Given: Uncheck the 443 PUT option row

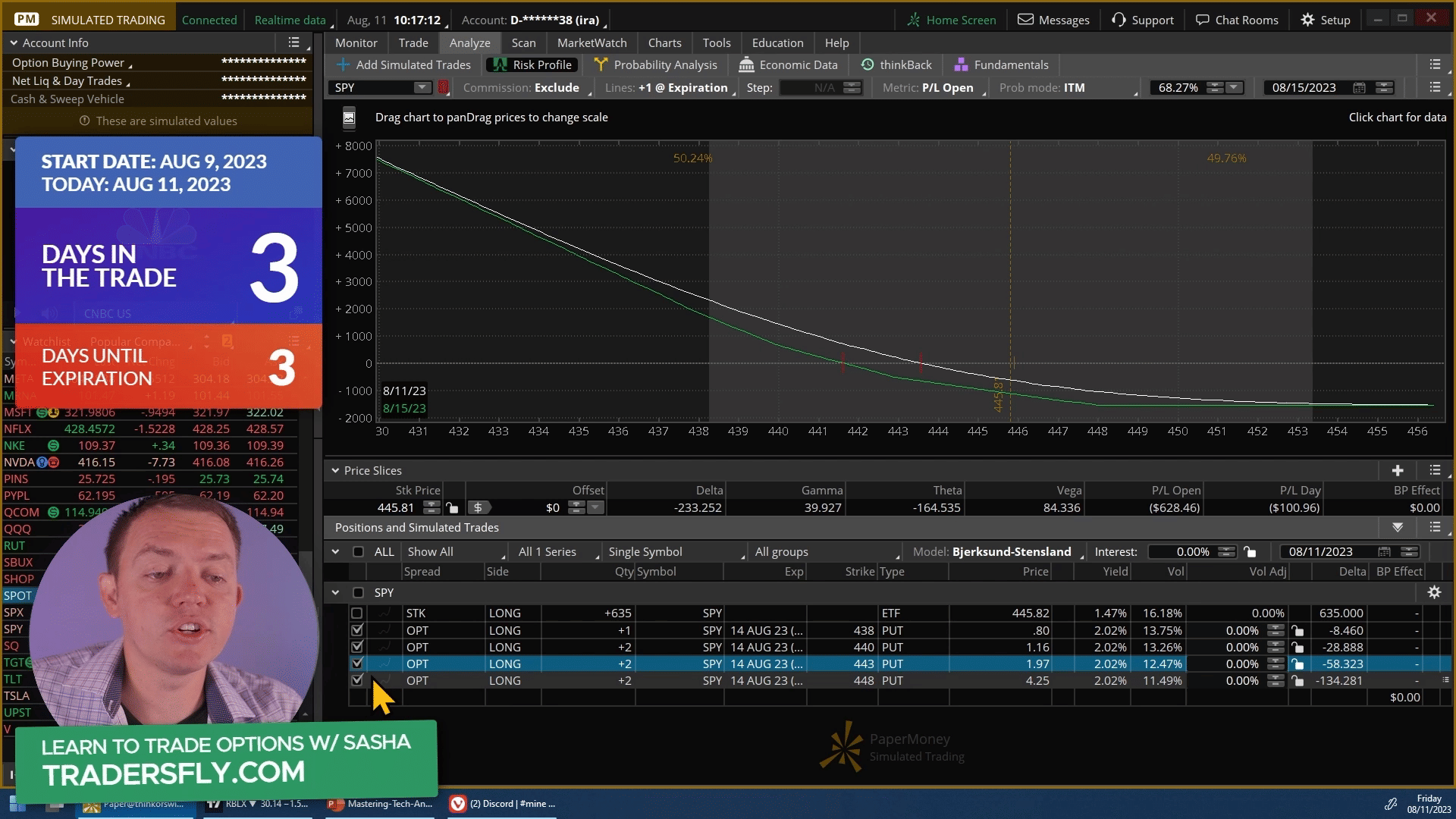Looking at the screenshot, I should tap(357, 664).
